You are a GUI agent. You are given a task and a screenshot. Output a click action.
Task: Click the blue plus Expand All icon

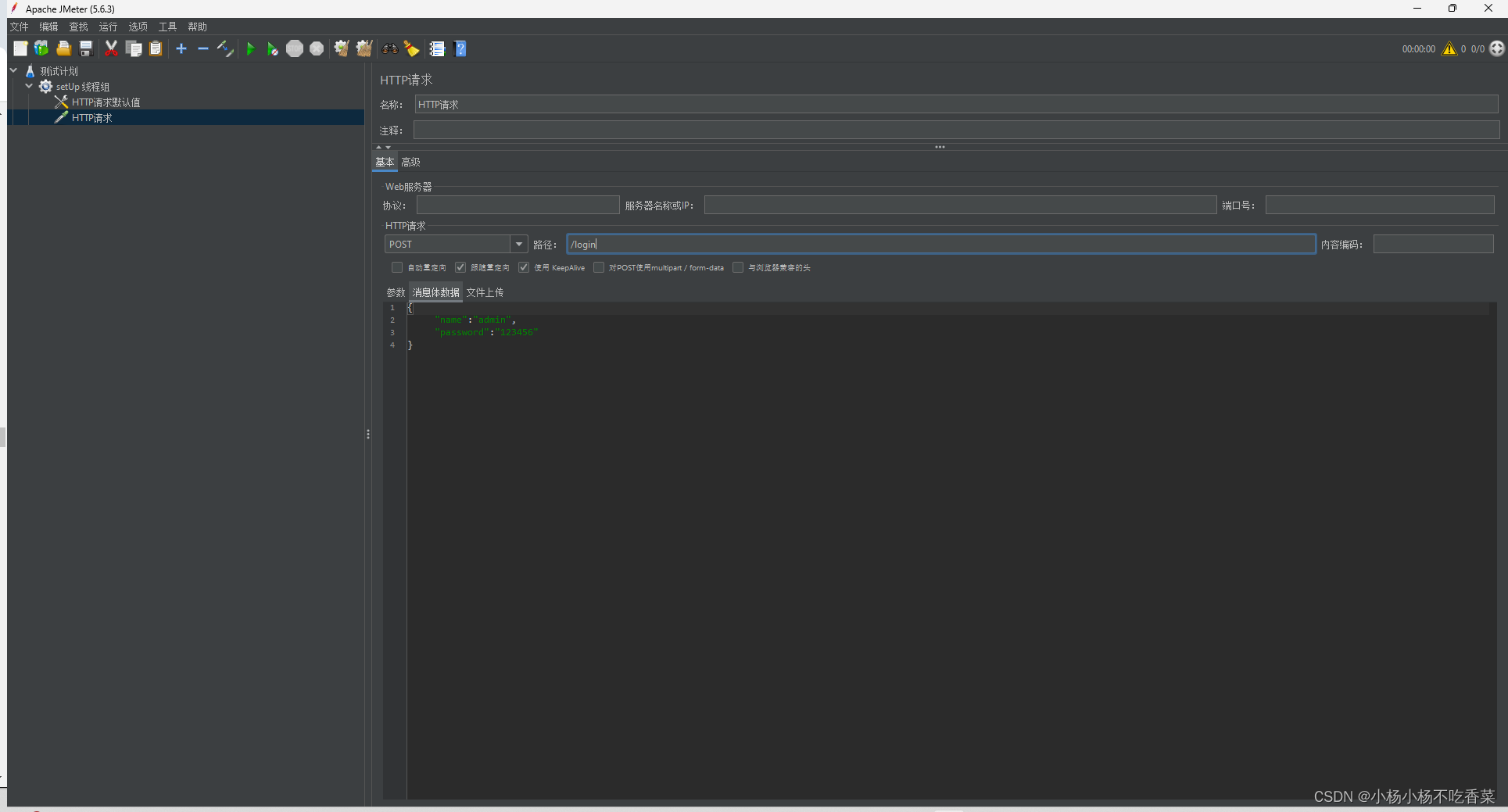pos(181,48)
